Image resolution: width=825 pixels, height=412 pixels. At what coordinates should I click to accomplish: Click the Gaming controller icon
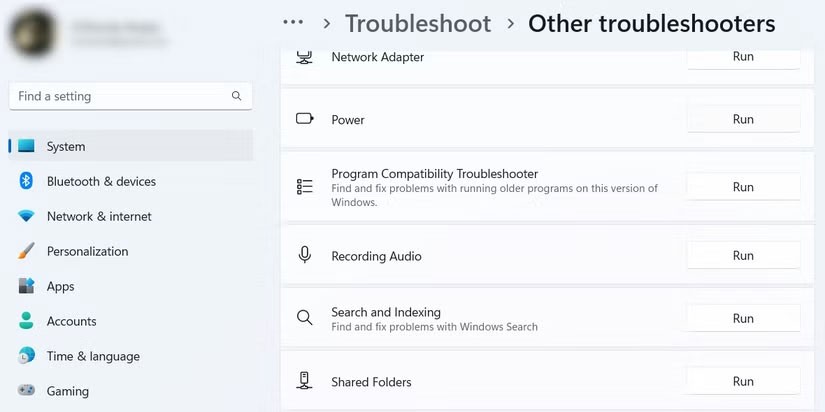(x=26, y=391)
